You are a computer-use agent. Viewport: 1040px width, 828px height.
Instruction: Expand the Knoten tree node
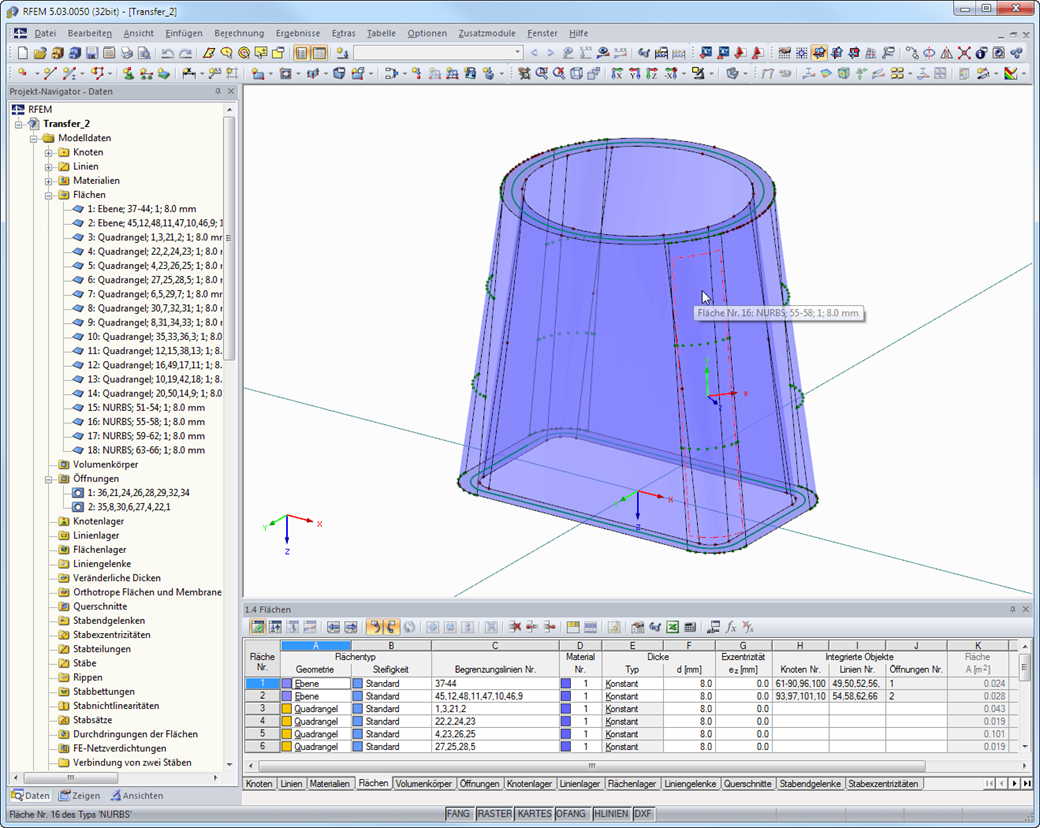pyautogui.click(x=49, y=153)
